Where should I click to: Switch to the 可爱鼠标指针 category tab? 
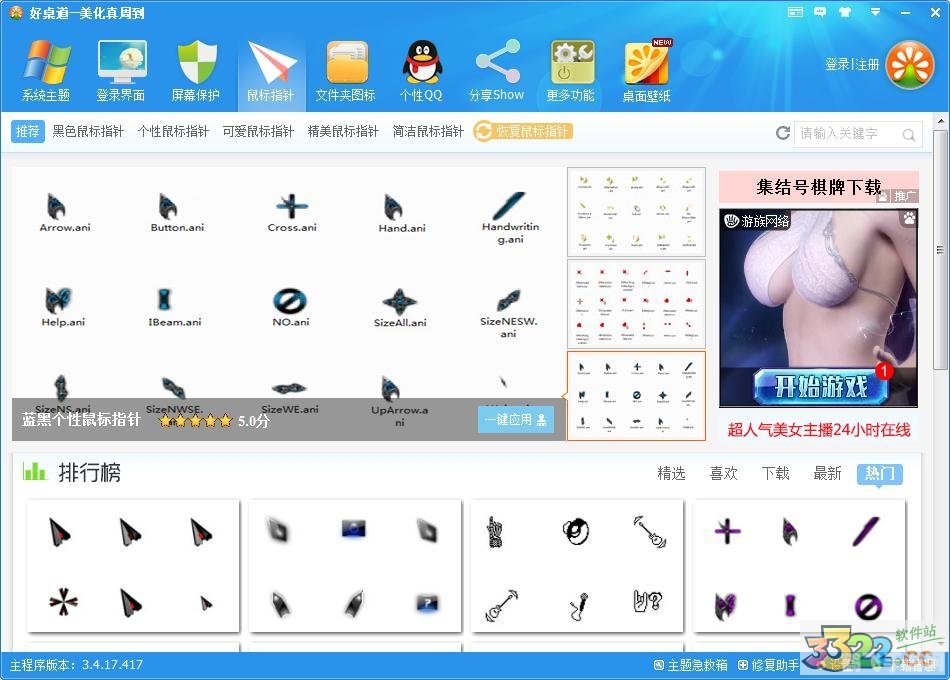click(x=258, y=131)
